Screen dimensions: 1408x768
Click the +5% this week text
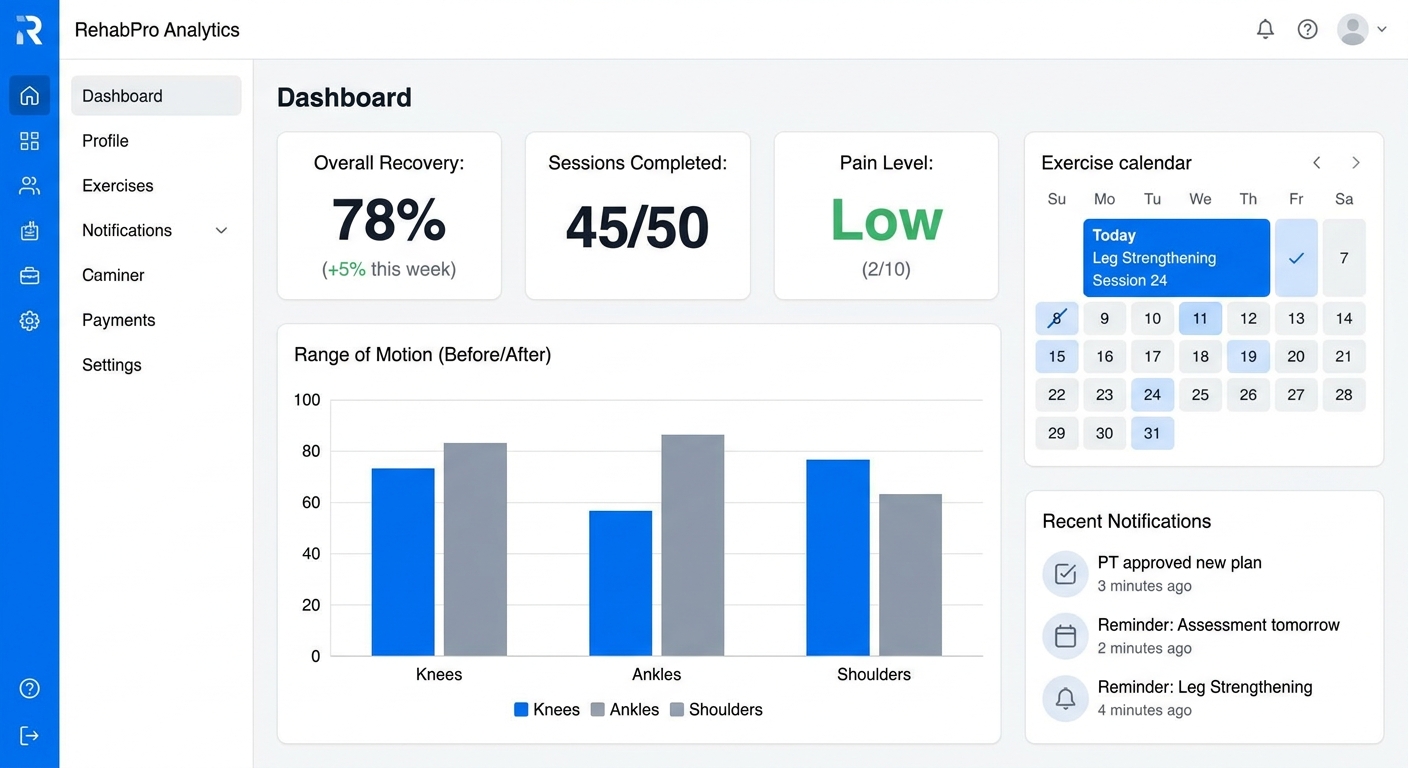(x=389, y=270)
